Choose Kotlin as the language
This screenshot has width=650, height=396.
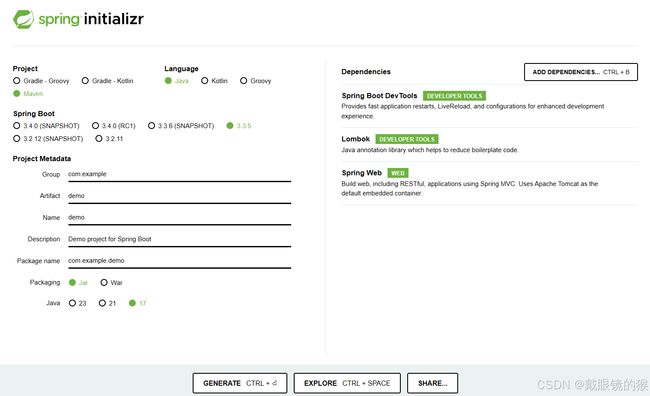(214, 81)
